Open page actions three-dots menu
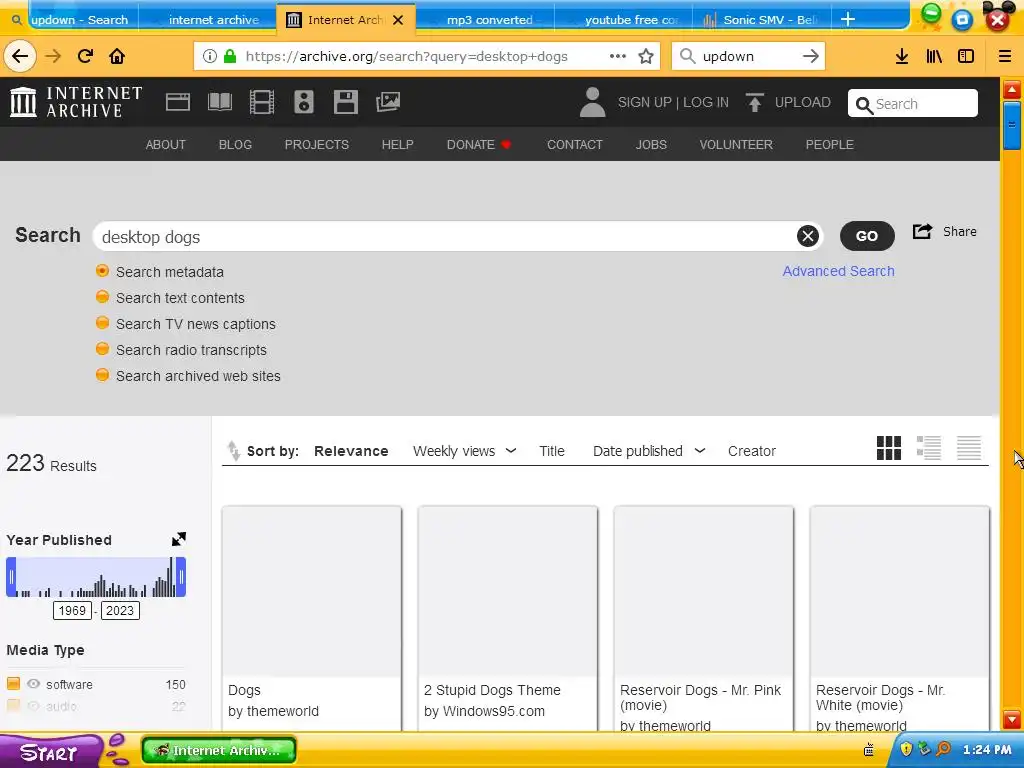Image resolution: width=1024 pixels, height=768 pixels. (618, 56)
